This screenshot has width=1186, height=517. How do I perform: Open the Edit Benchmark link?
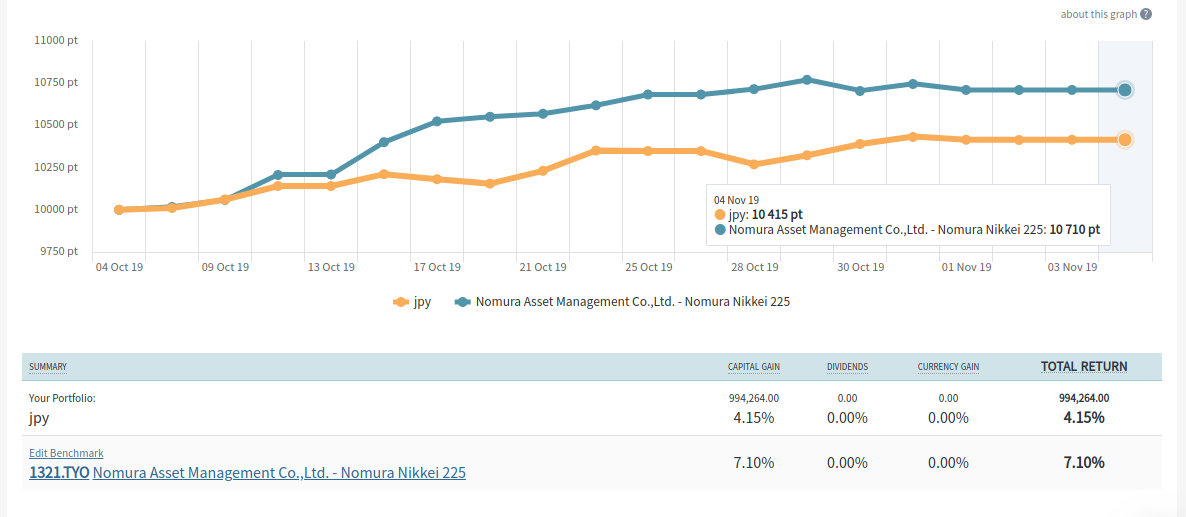[66, 453]
